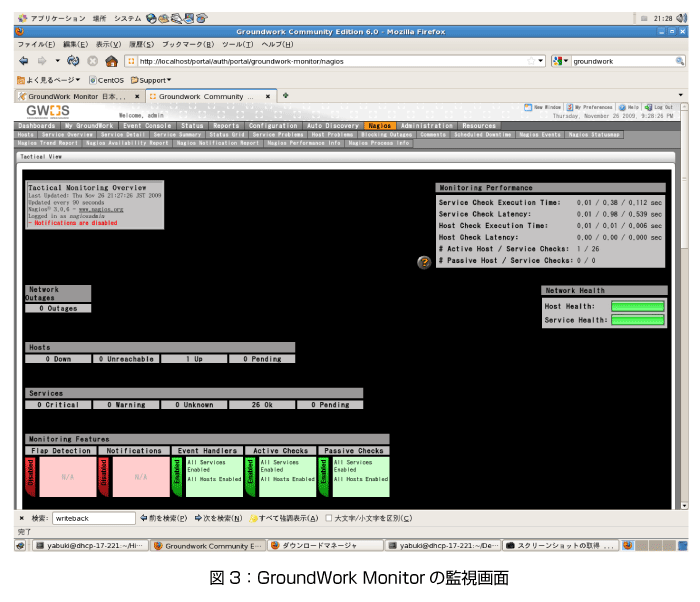Open CentOS bookmark
This screenshot has width=700, height=602.
coord(106,80)
